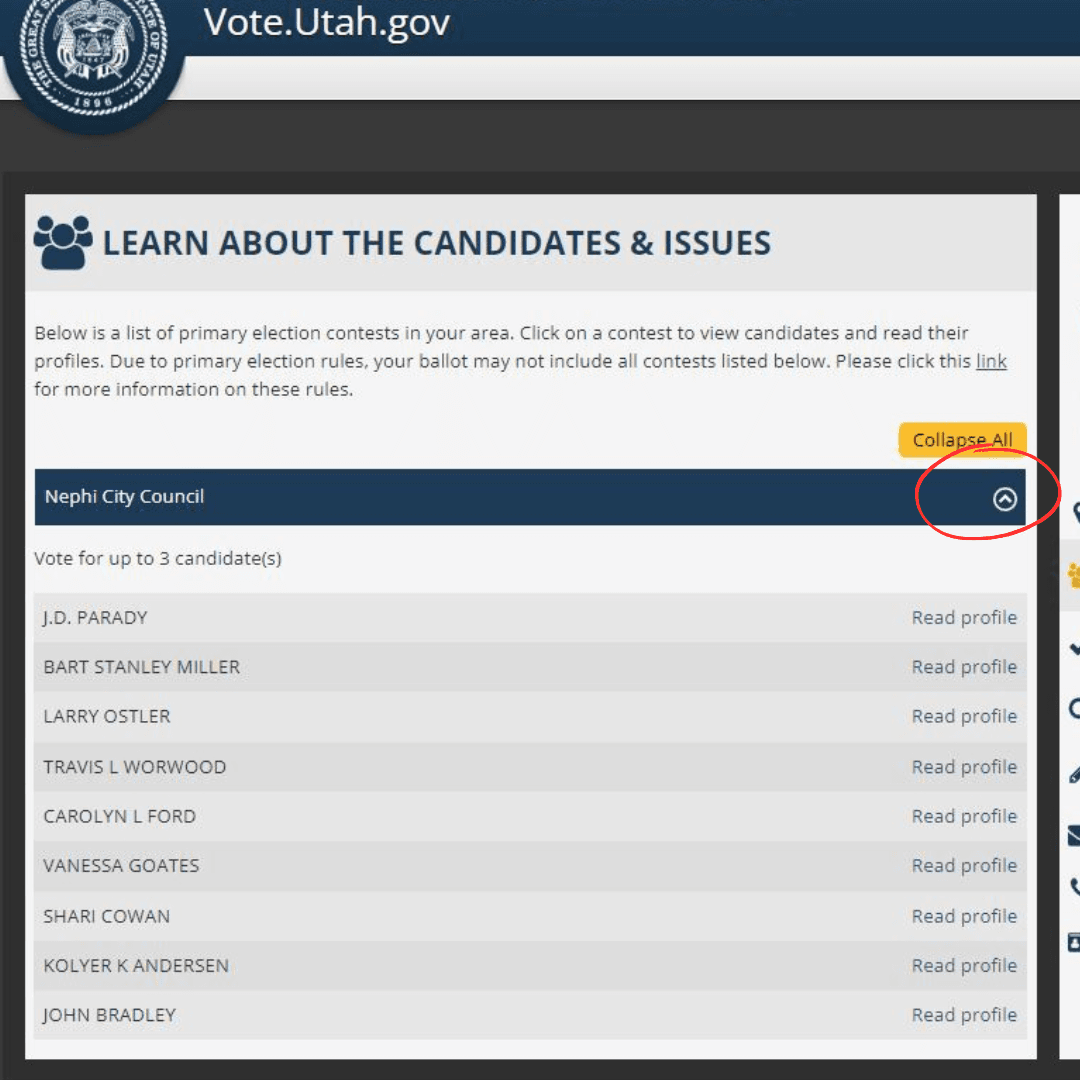Open the link for primary election rules

(x=991, y=361)
